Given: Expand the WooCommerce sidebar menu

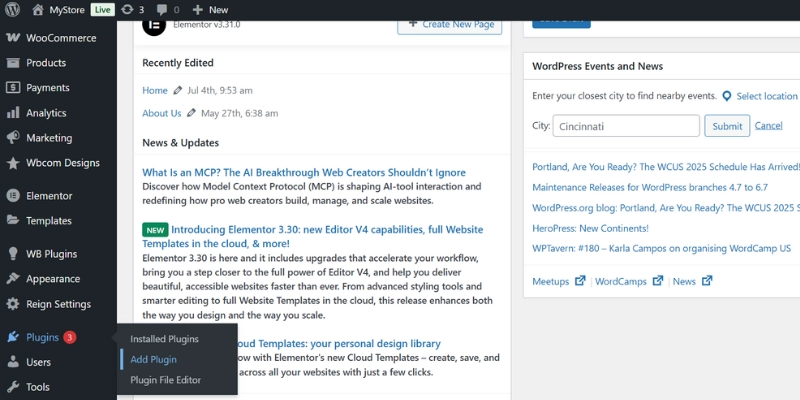Looking at the screenshot, I should tap(60, 38).
